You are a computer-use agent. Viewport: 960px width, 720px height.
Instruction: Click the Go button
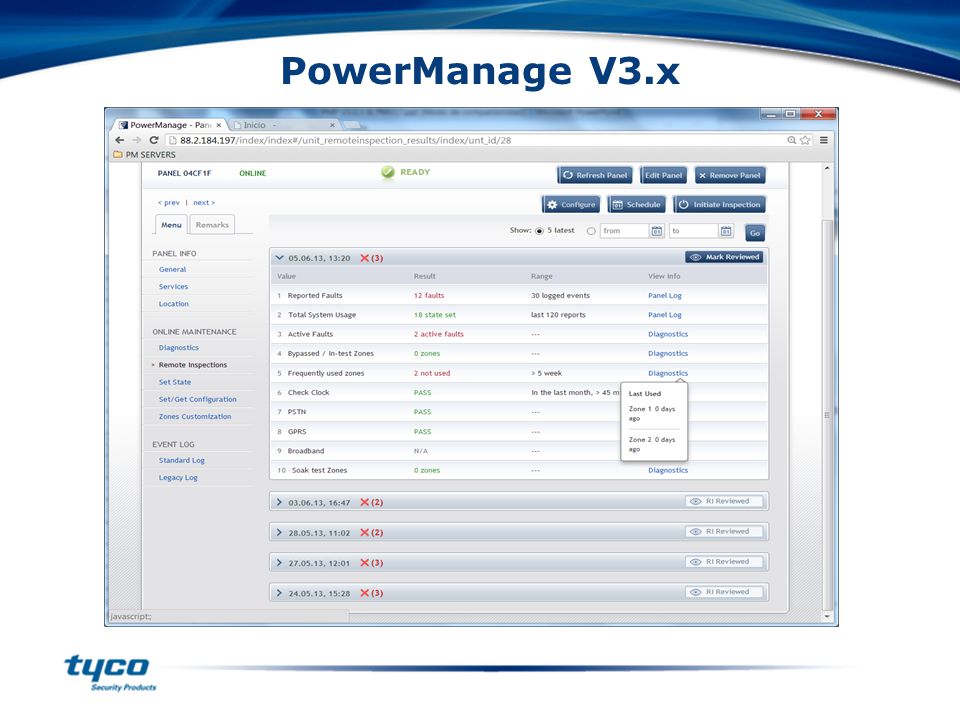[x=755, y=233]
